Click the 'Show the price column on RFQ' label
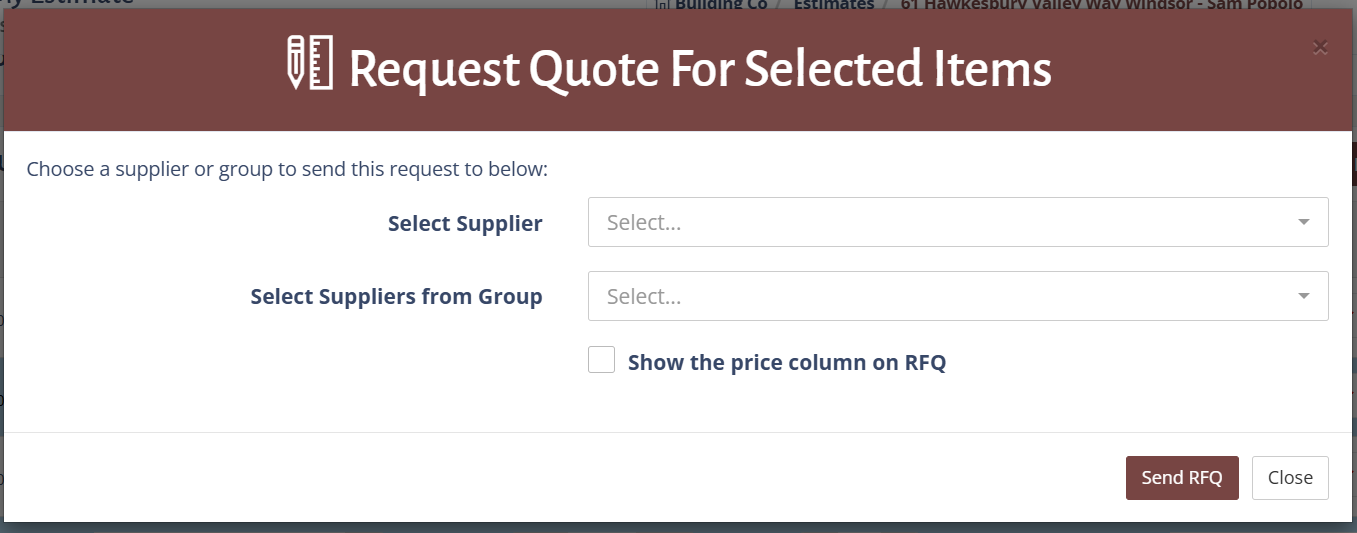Image resolution: width=1357 pixels, height=533 pixels. pos(786,362)
